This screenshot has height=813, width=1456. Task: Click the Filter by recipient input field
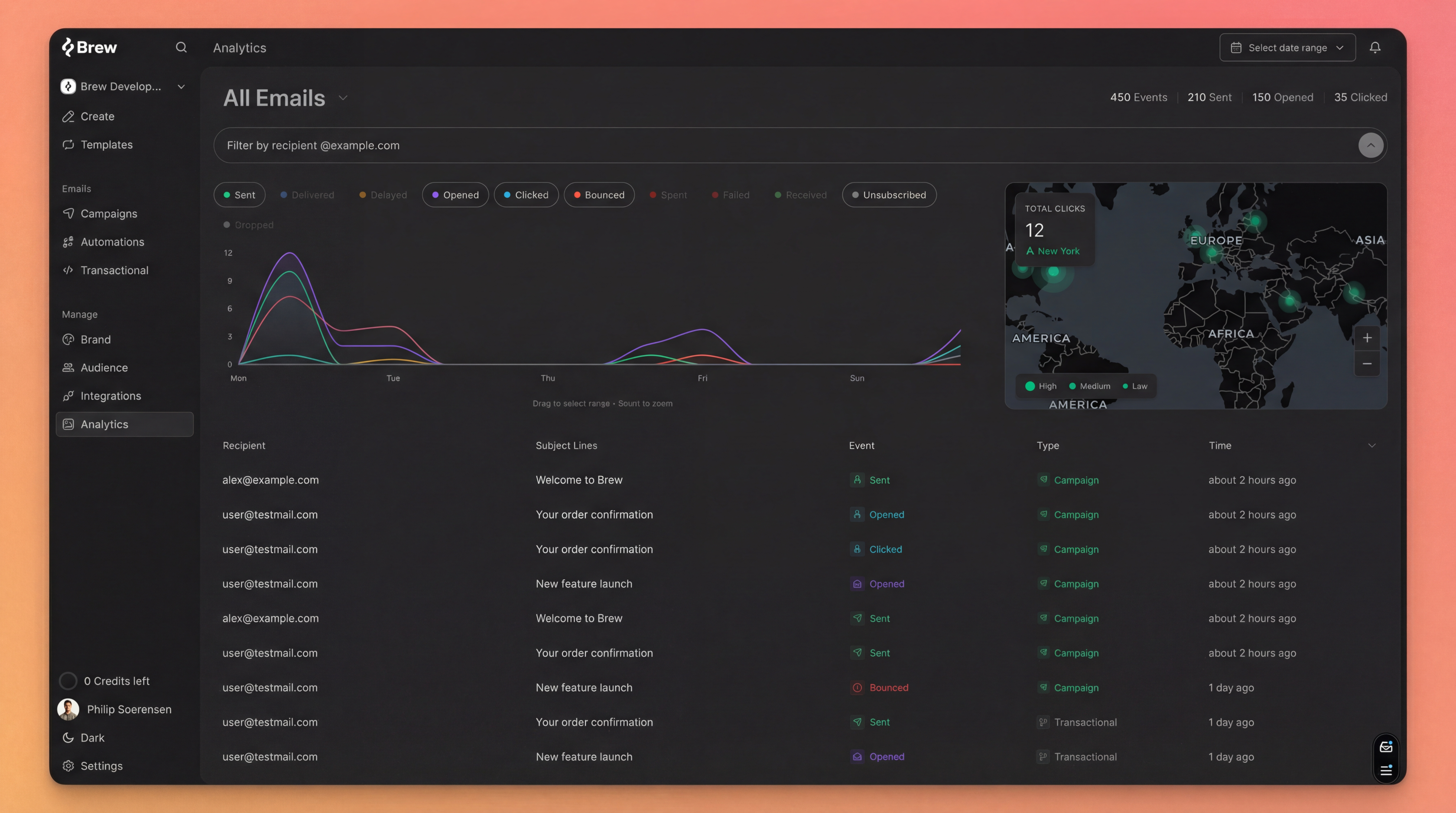pos(509,145)
